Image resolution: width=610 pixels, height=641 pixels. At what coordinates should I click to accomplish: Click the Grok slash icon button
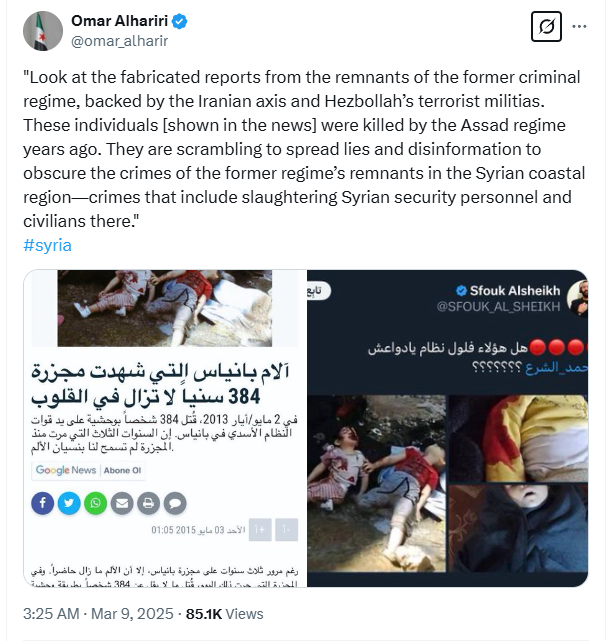click(x=546, y=27)
